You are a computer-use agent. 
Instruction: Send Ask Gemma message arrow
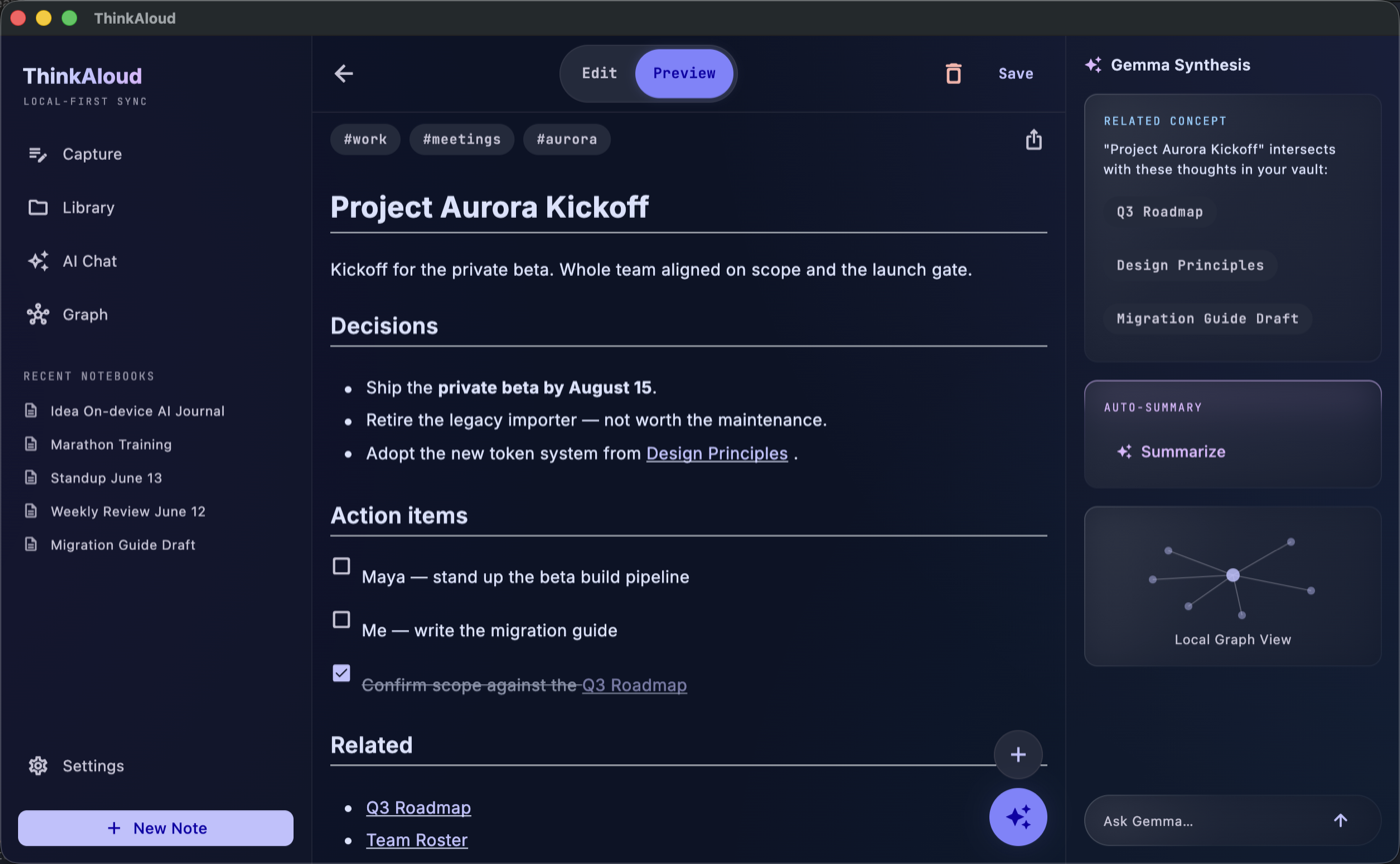point(1340,820)
